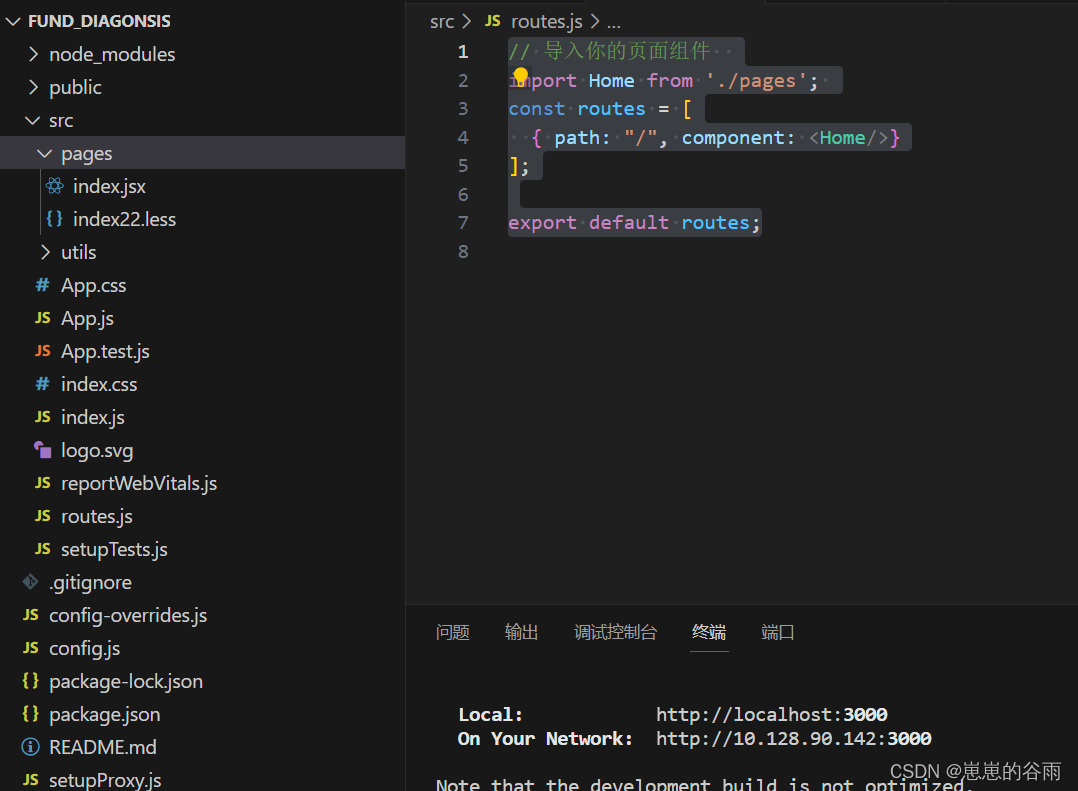Click 'const routes' declaration on line 3
Image resolution: width=1078 pixels, height=791 pixels.
[577, 109]
